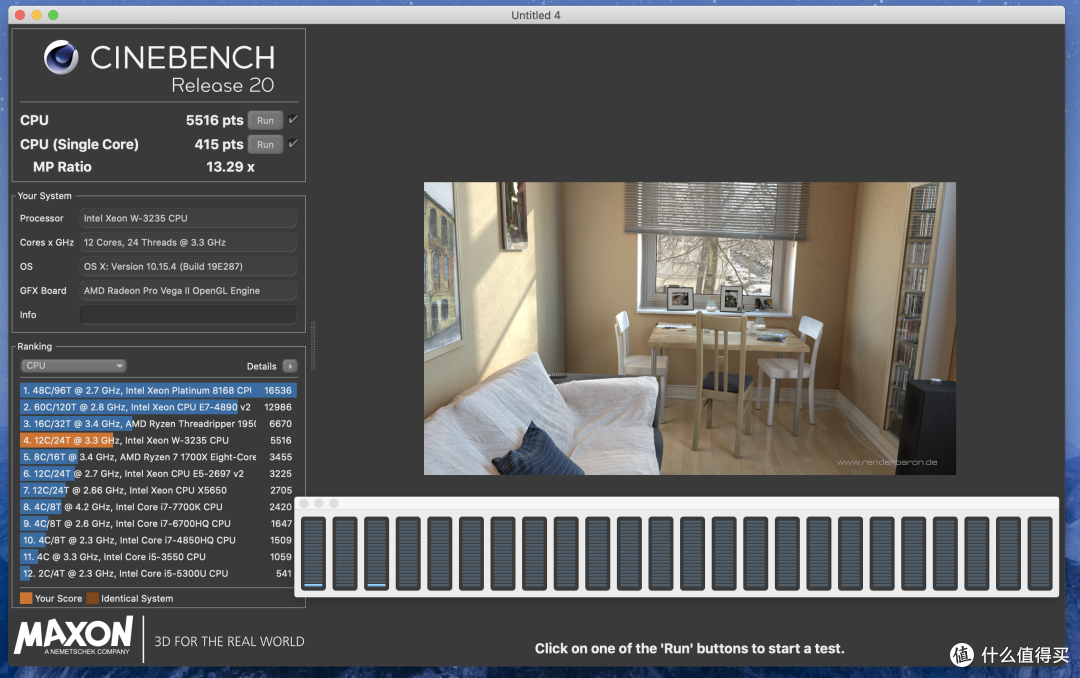Toggle the CPU test checkbox

coord(293,120)
